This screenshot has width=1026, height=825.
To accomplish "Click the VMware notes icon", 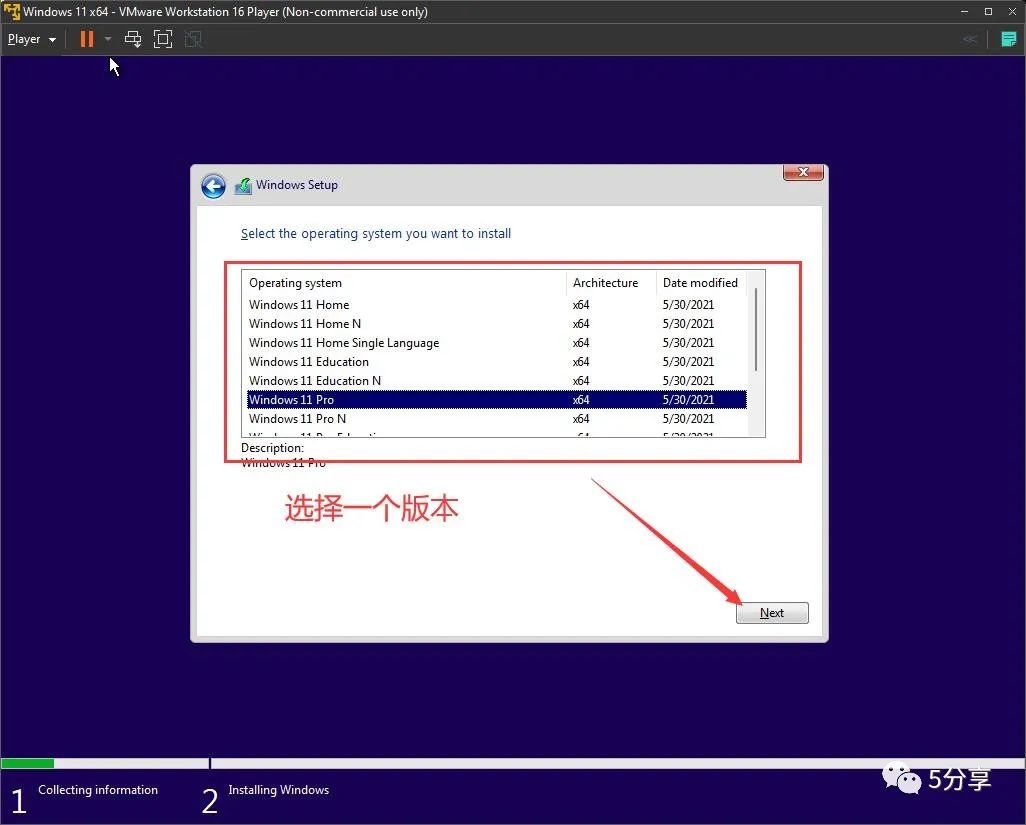I will pyautogui.click(x=1008, y=39).
